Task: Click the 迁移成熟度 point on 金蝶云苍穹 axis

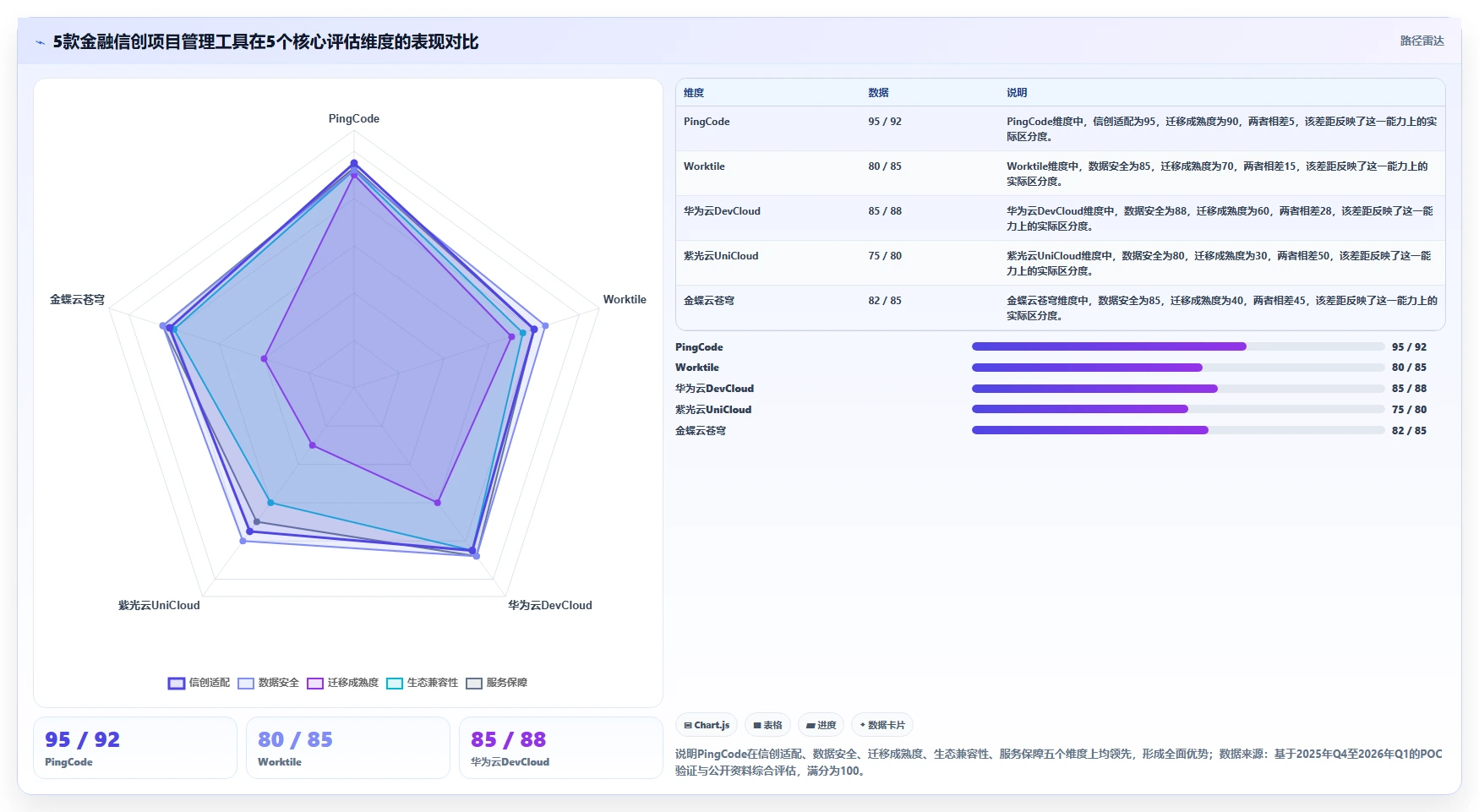Action: coord(265,359)
